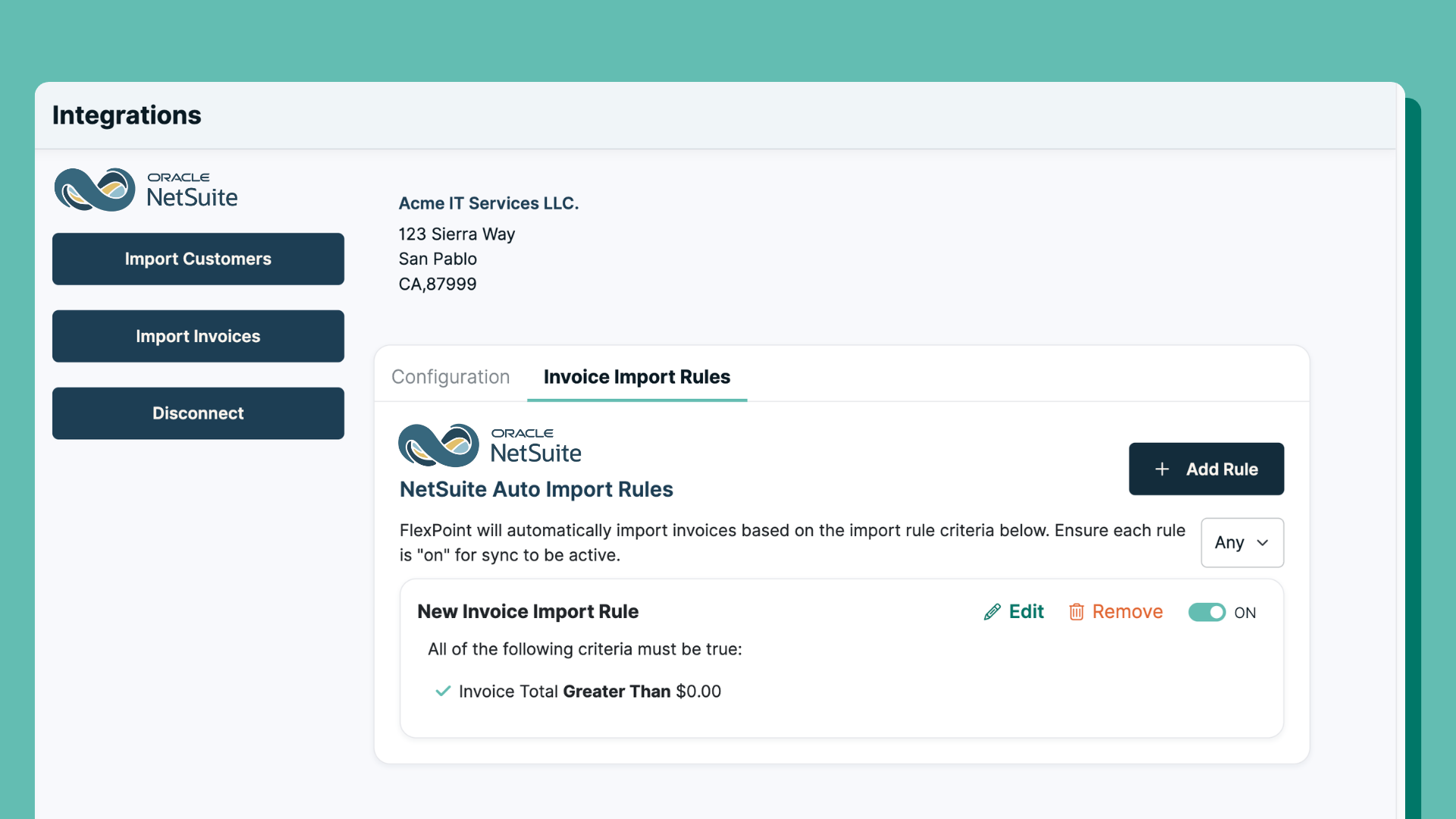
Task: Click the chevron arrow in Any dropdown
Action: 1263,543
